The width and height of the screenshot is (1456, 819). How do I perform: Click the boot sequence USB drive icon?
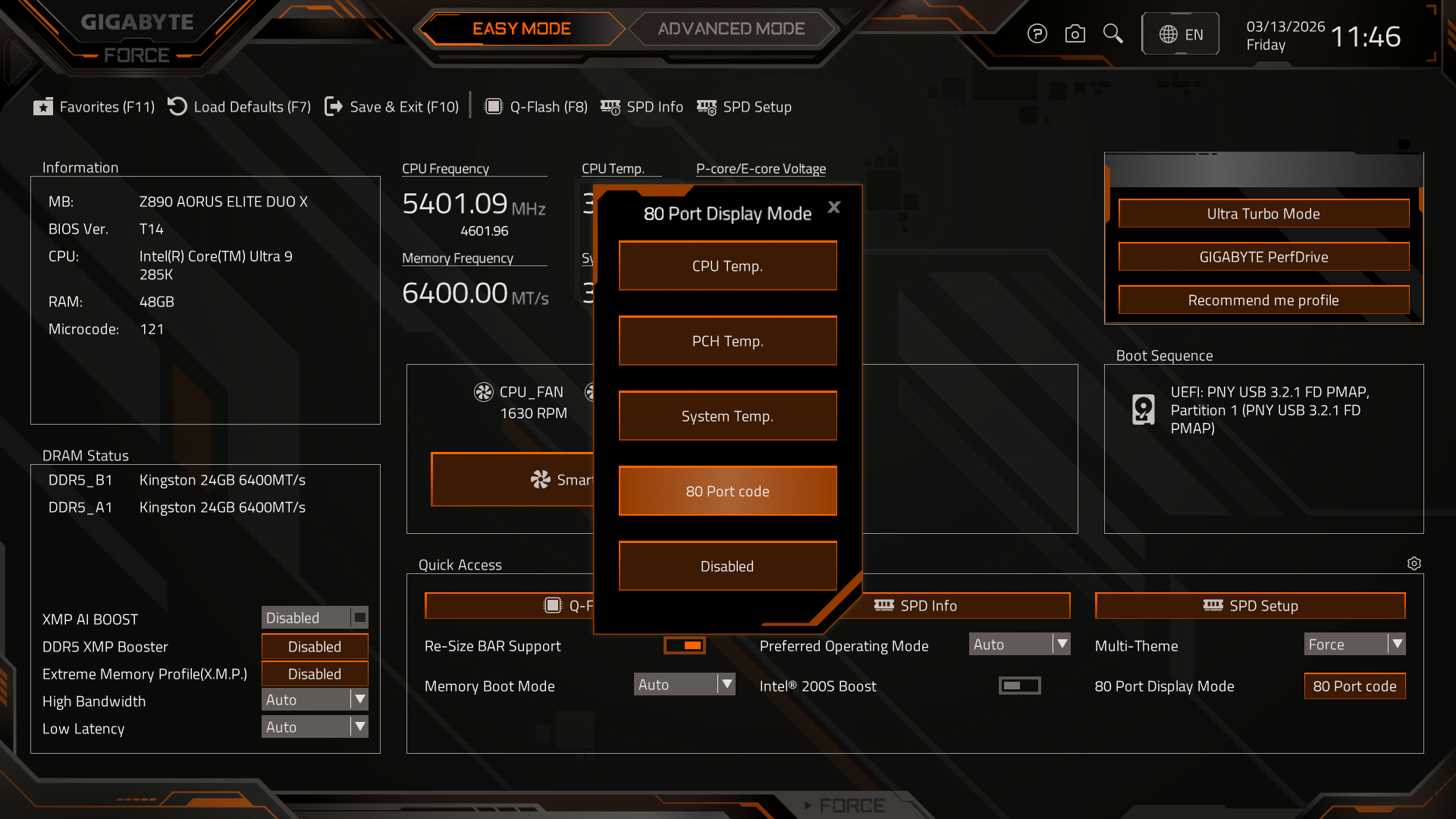(1143, 409)
